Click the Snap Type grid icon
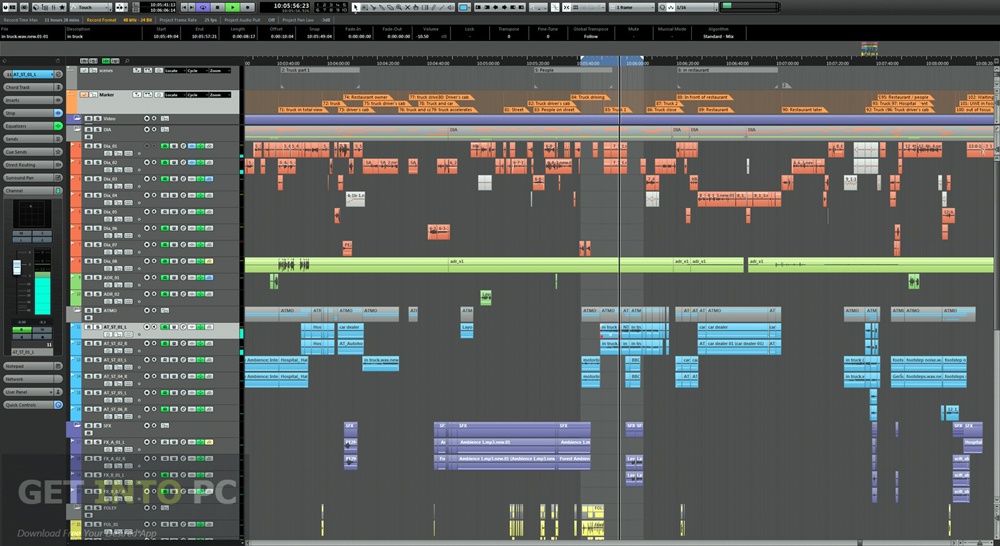Screen dimensions: 1000x546 coord(575,7)
